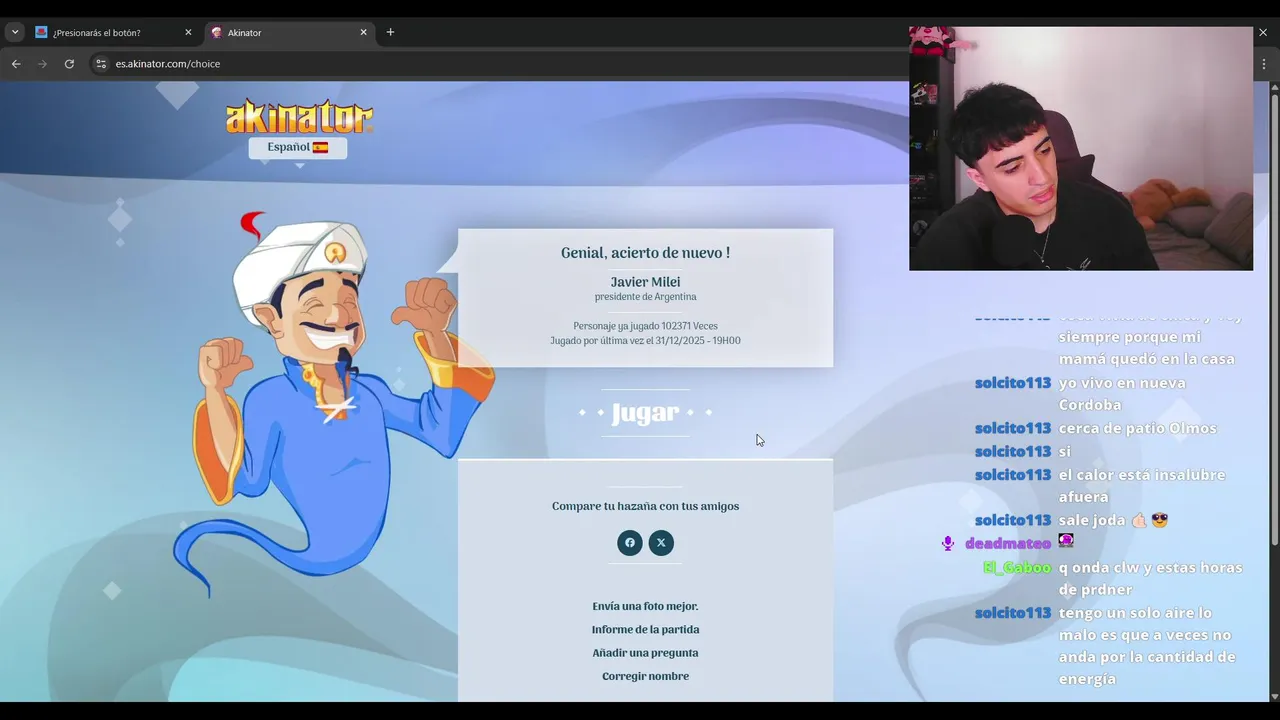Click the chat message cerca de patio Olmos
Viewport: 1280px width, 720px height.
[1138, 428]
